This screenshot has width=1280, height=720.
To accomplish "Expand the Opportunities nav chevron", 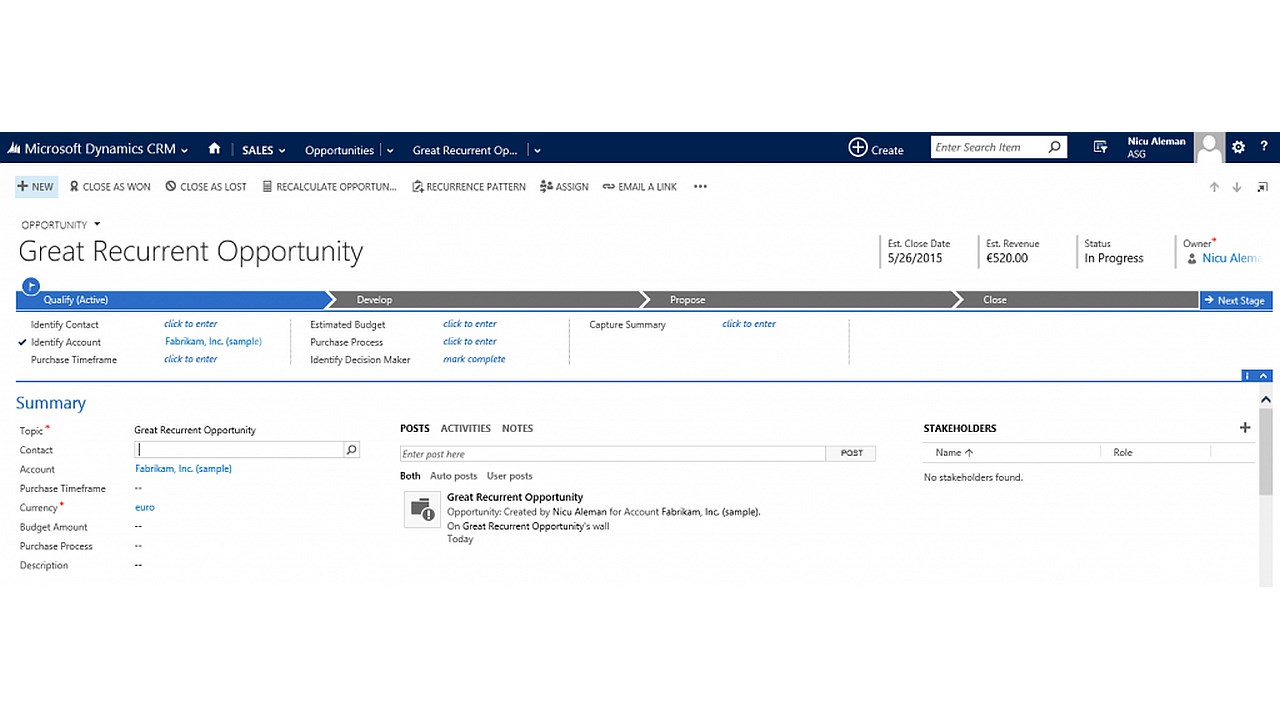I will point(390,151).
